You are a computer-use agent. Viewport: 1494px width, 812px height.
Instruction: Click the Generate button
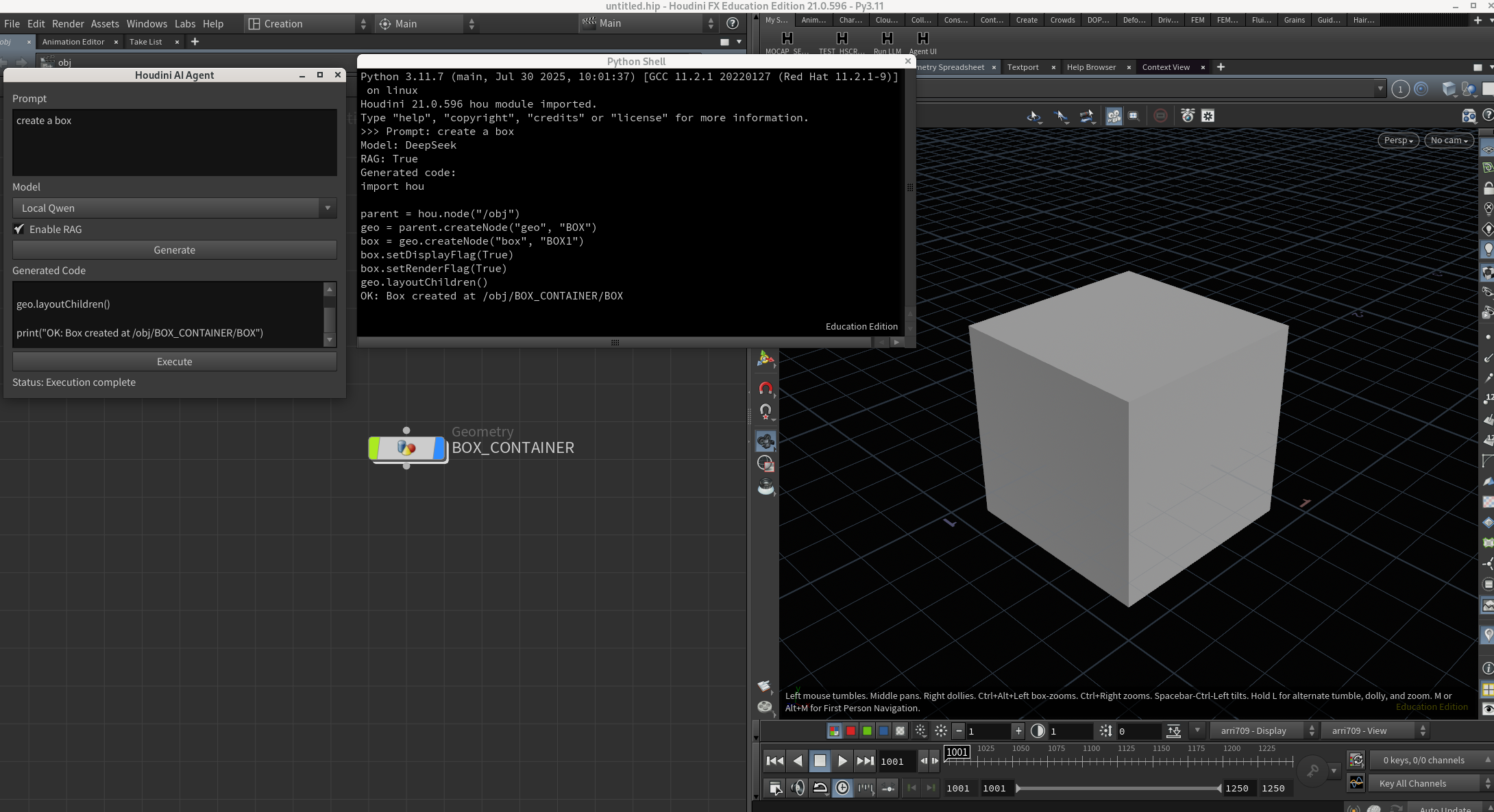(x=175, y=250)
